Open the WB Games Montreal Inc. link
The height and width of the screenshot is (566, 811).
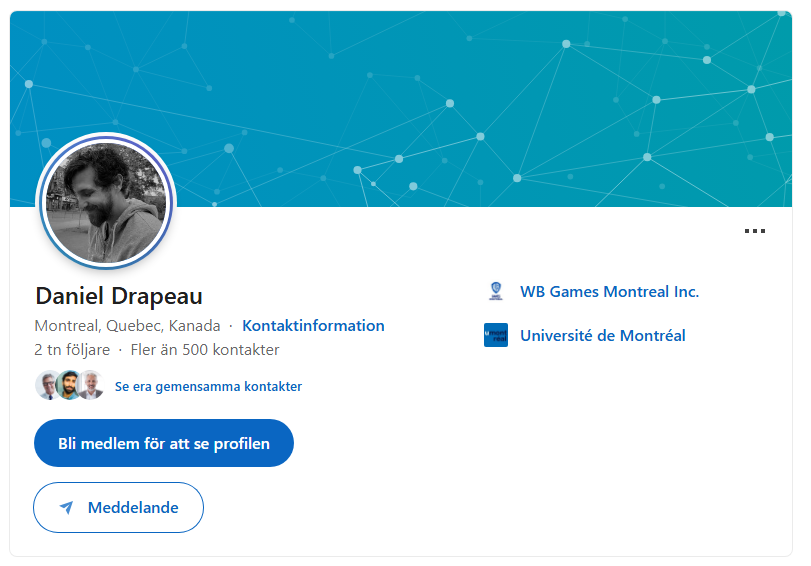click(609, 292)
